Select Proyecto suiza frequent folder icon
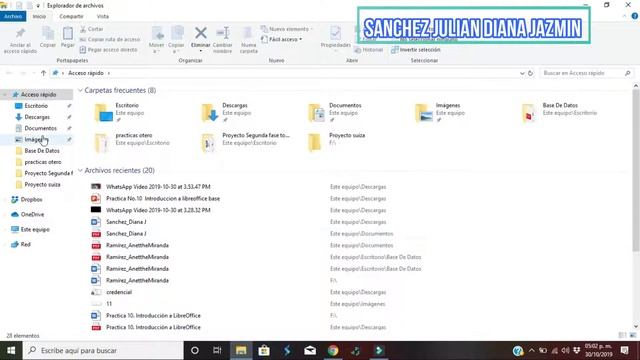640x360 pixels. click(x=315, y=142)
